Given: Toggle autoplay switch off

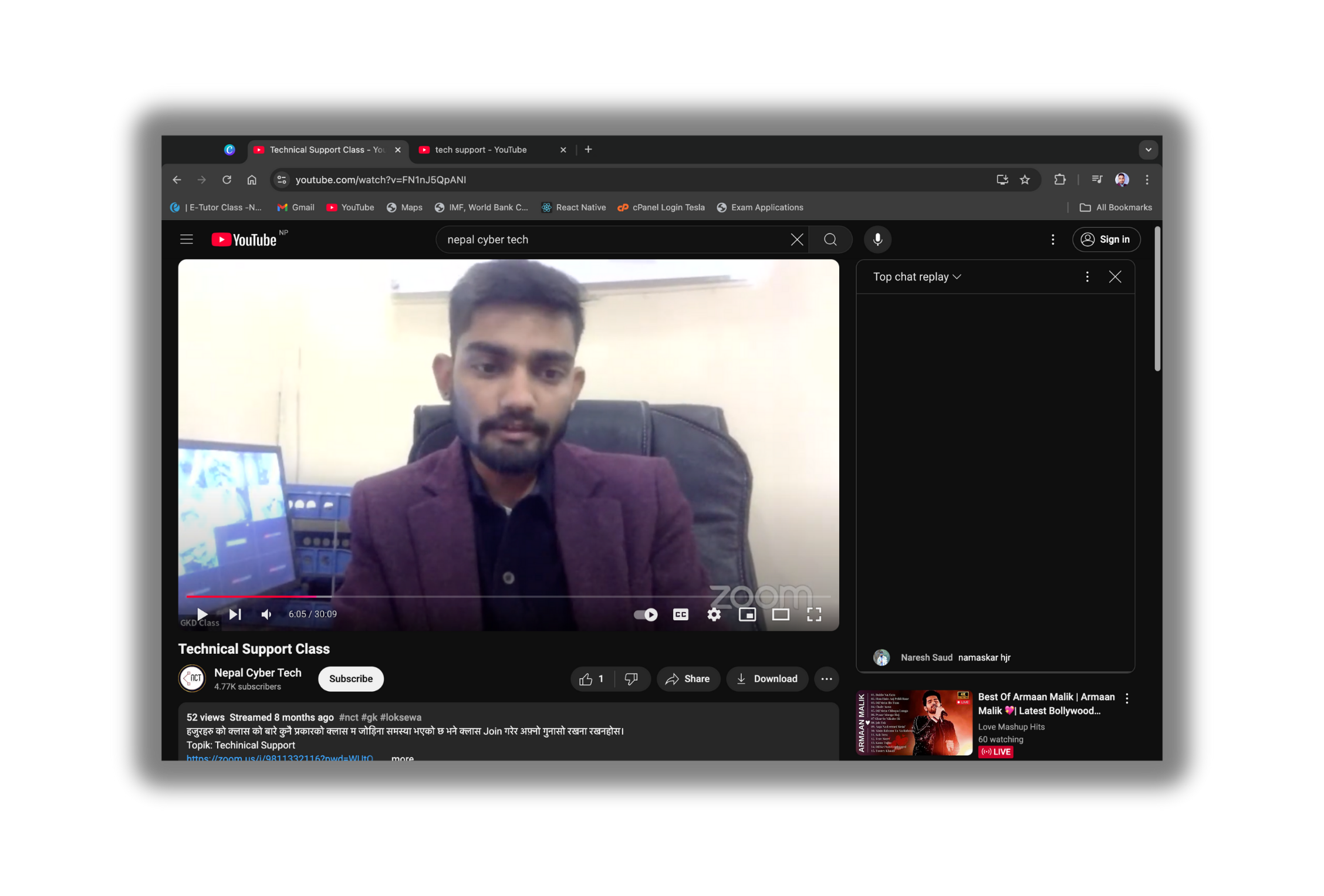Looking at the screenshot, I should 646,614.
